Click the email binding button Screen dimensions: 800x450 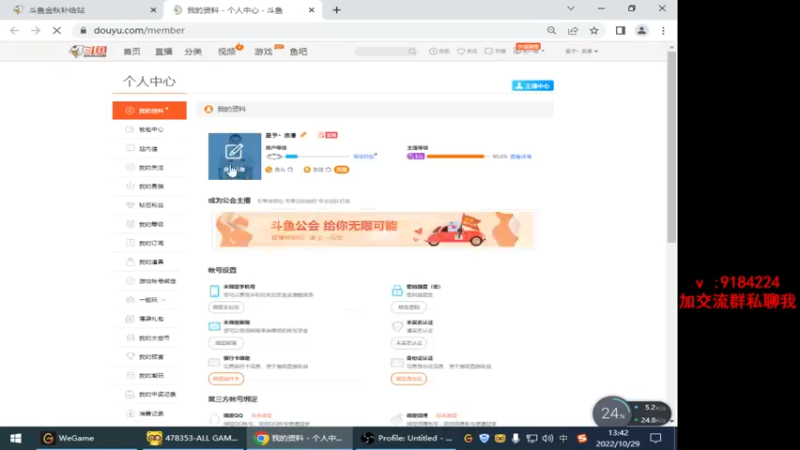coord(226,343)
